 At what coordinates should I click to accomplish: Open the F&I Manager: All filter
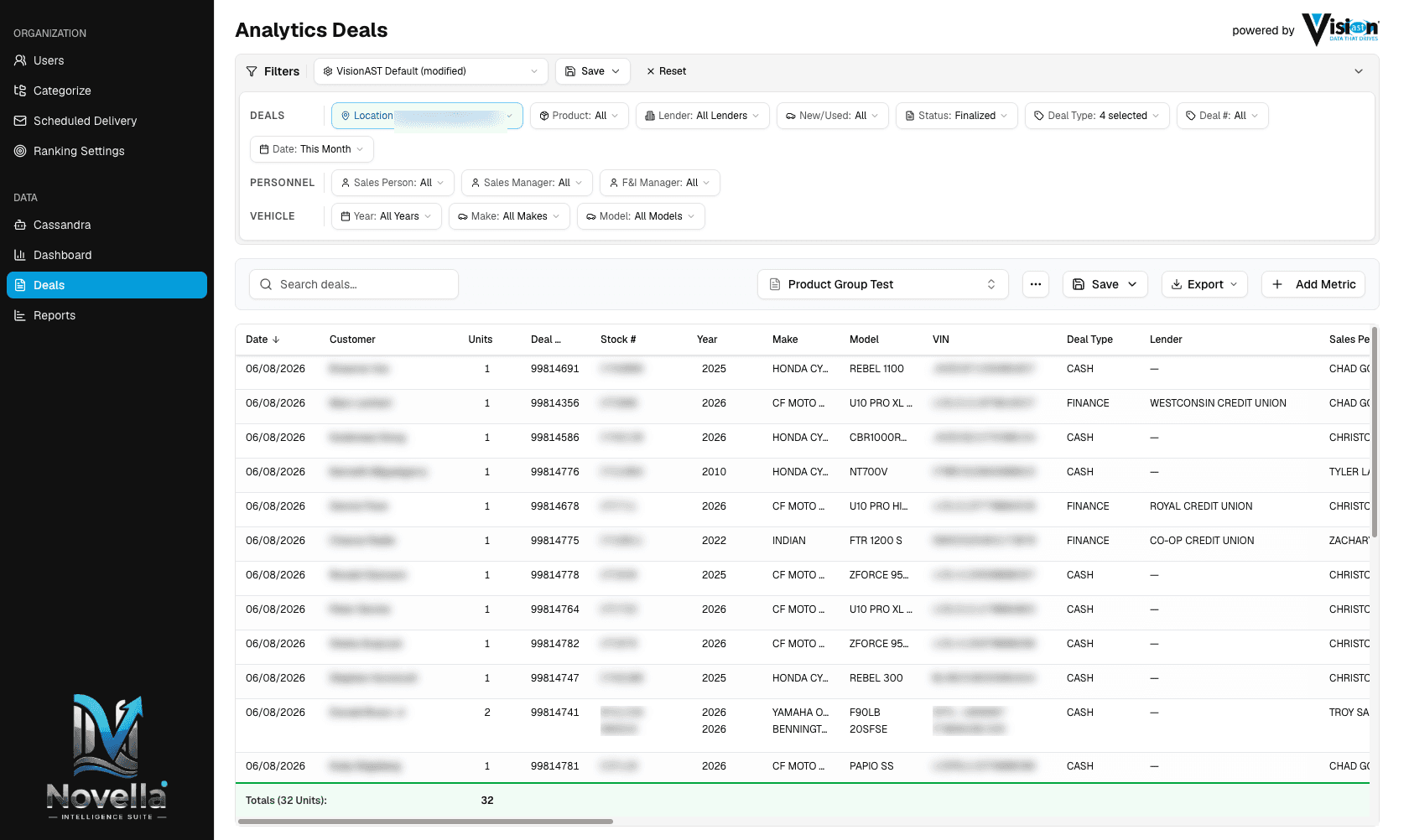(659, 183)
